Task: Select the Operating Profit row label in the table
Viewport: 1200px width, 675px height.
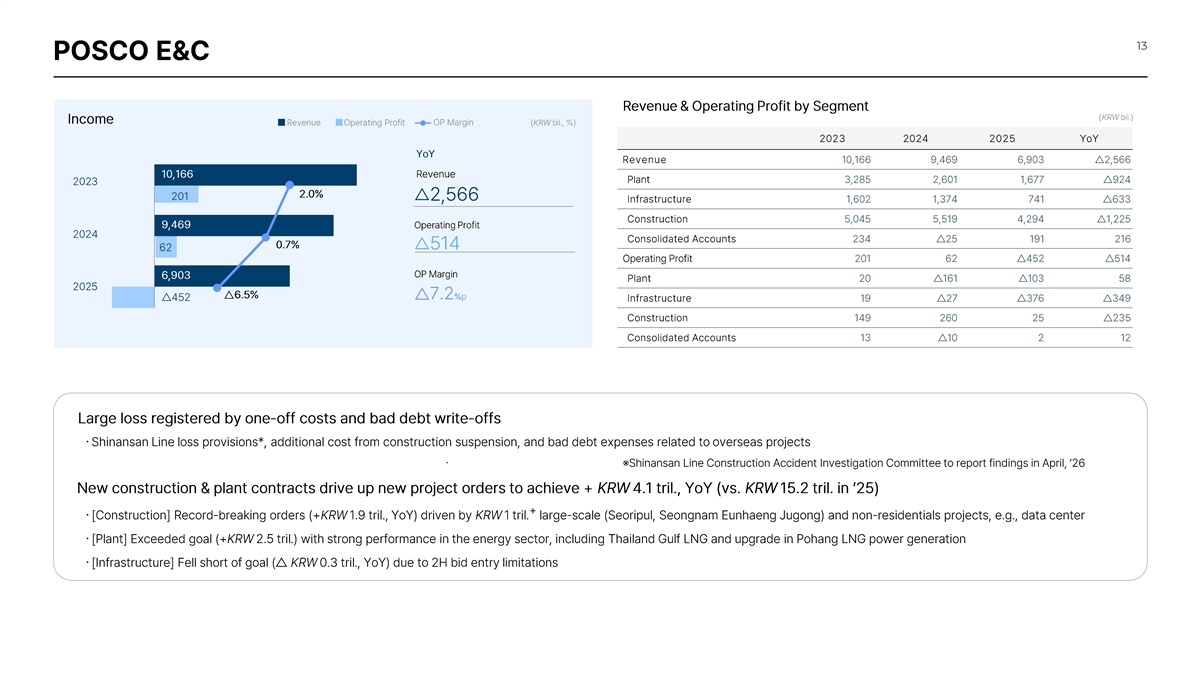Action: tap(657, 259)
